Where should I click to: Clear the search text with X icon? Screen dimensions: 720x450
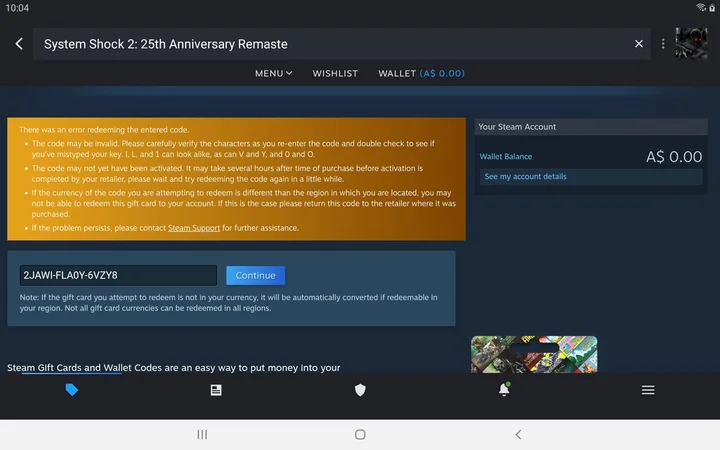click(639, 44)
